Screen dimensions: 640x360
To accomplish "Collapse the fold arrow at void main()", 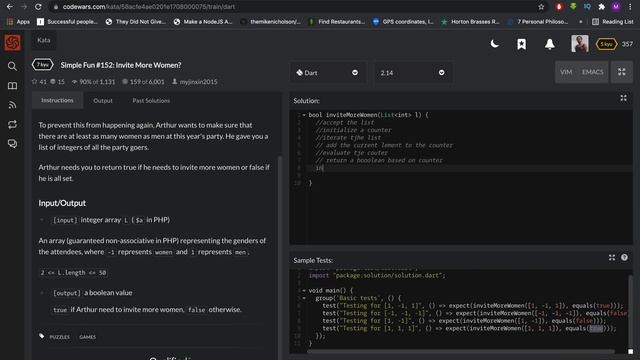I will 304,291.
